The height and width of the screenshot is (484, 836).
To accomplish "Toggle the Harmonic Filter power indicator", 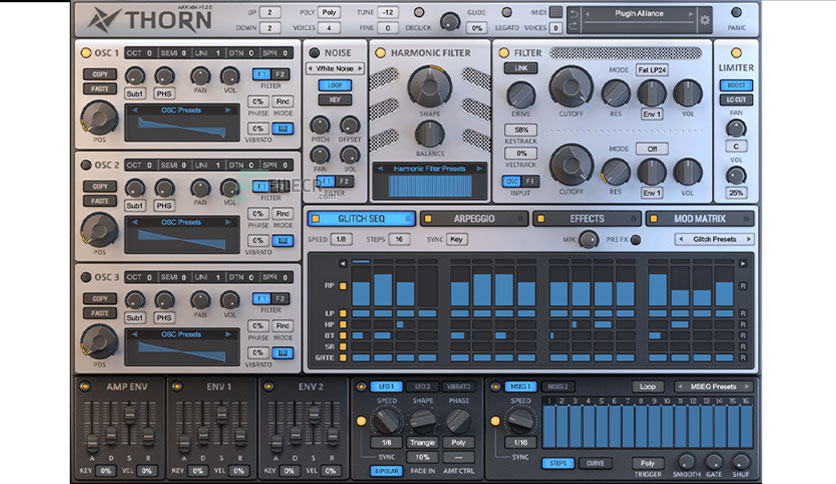I will (381, 52).
